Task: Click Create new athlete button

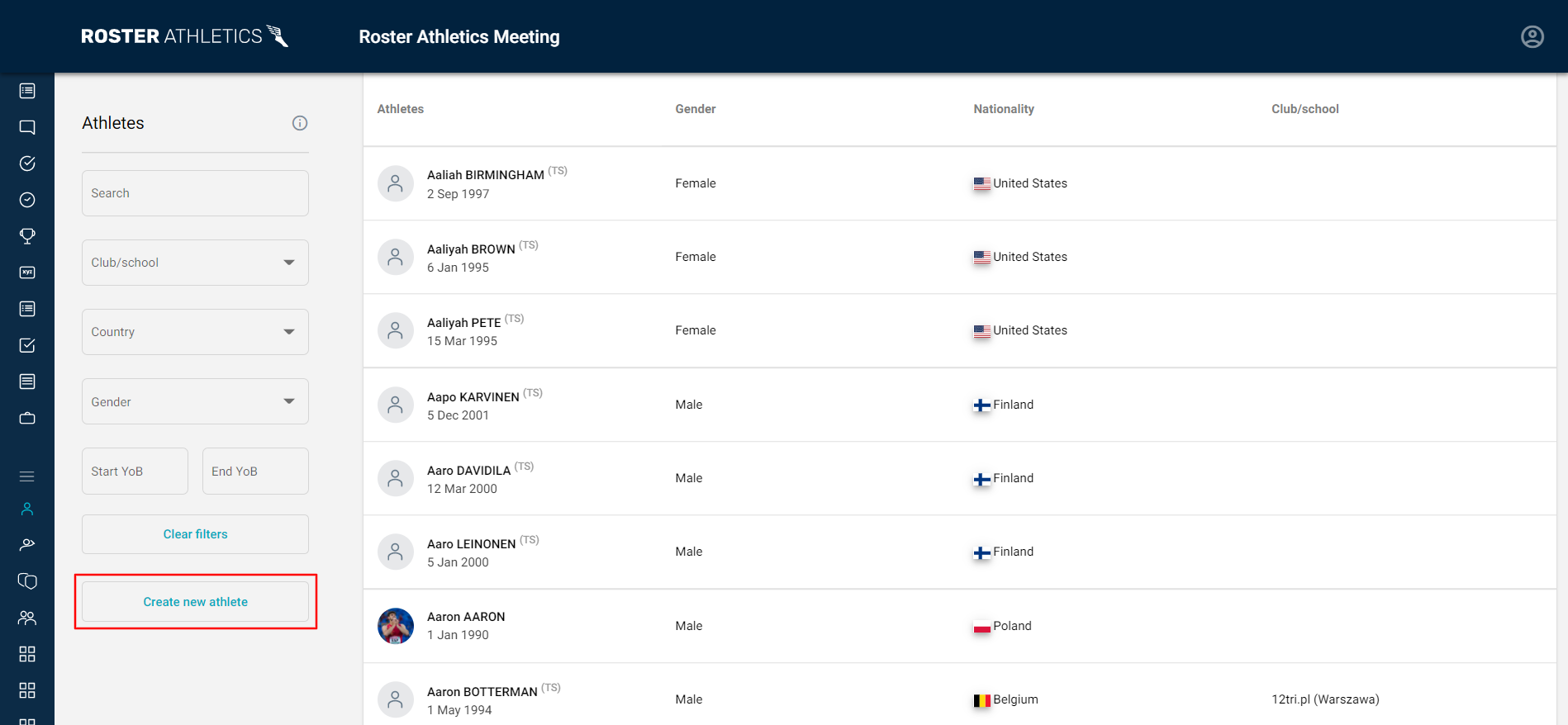Action: tap(195, 602)
